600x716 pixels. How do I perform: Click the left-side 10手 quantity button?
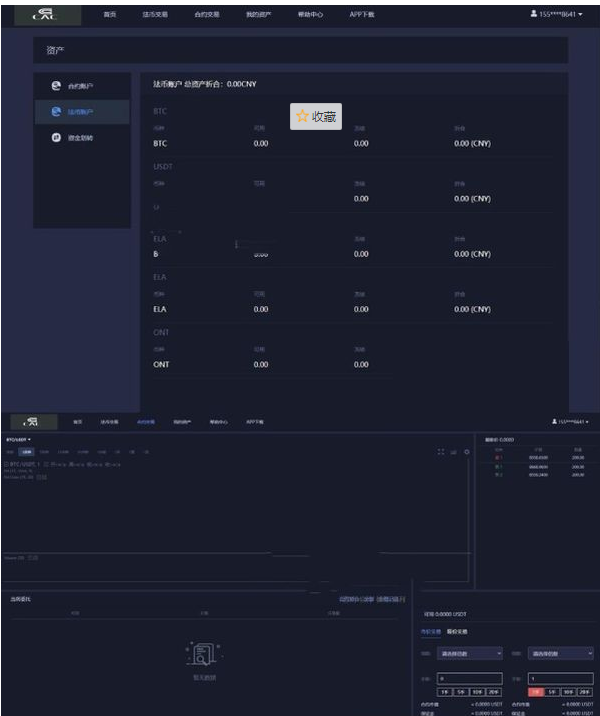point(477,692)
